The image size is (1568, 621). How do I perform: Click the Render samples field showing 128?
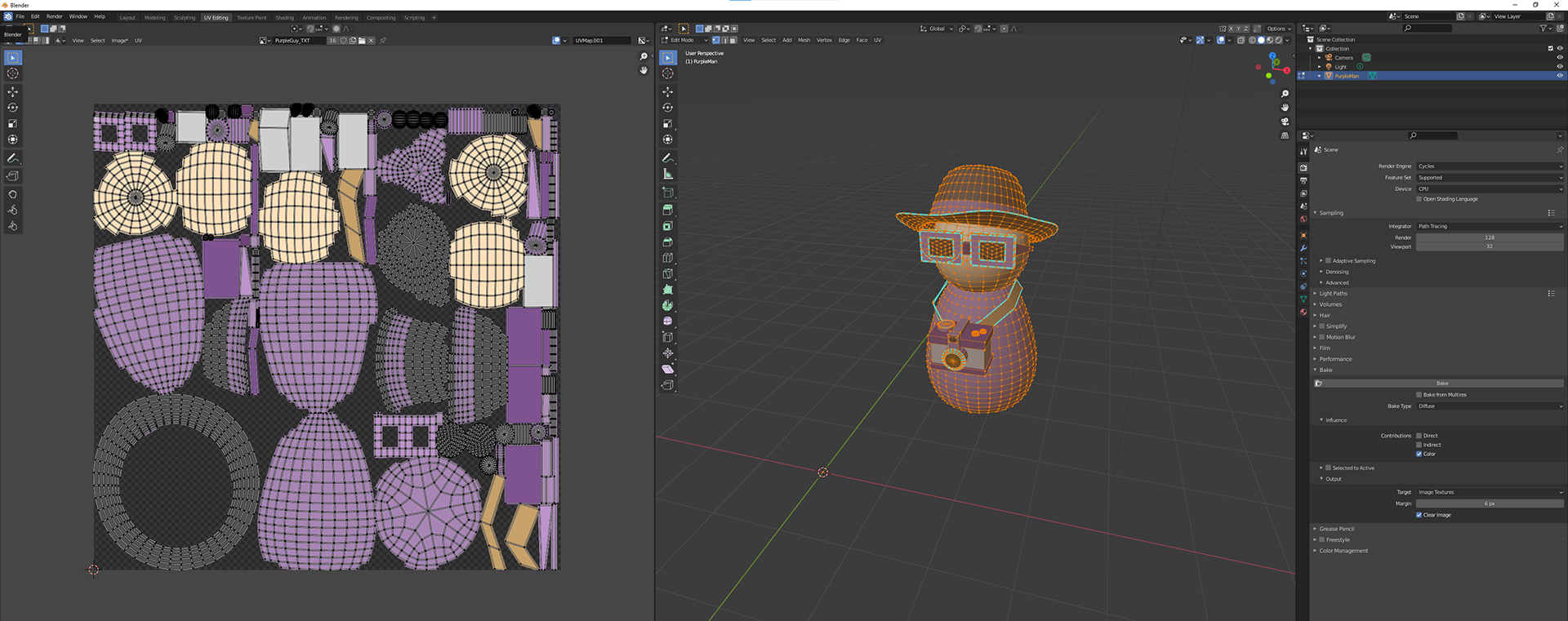pyautogui.click(x=1490, y=237)
